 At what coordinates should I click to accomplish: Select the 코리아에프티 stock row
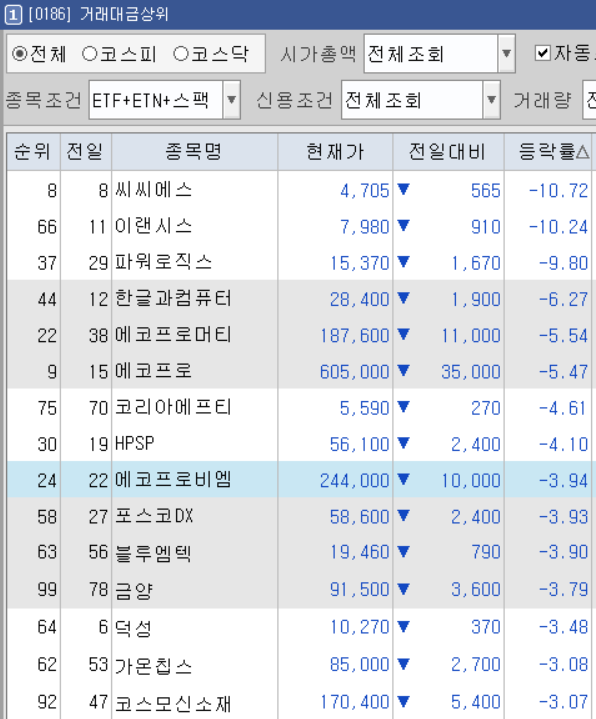point(299,407)
